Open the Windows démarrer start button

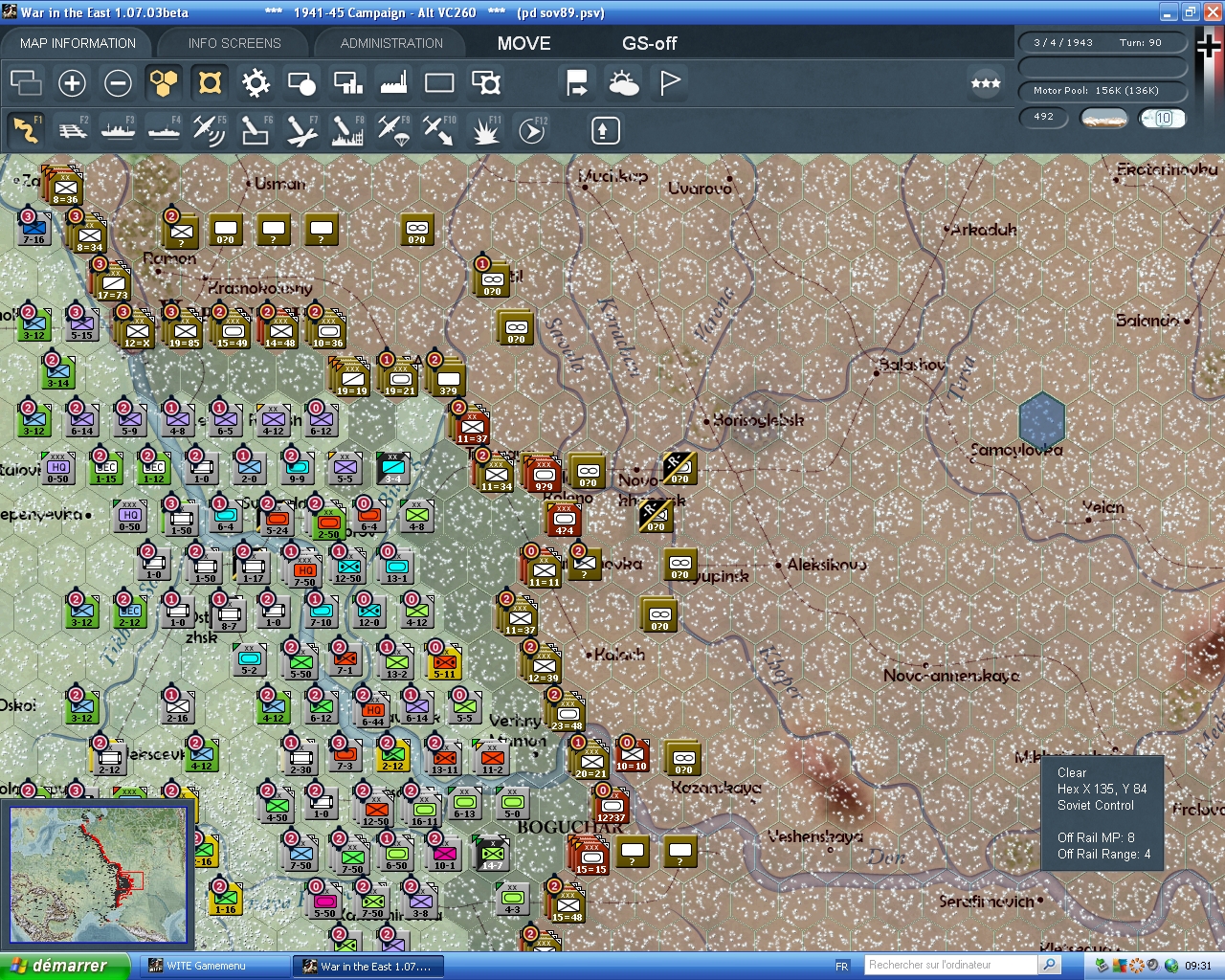click(x=64, y=966)
